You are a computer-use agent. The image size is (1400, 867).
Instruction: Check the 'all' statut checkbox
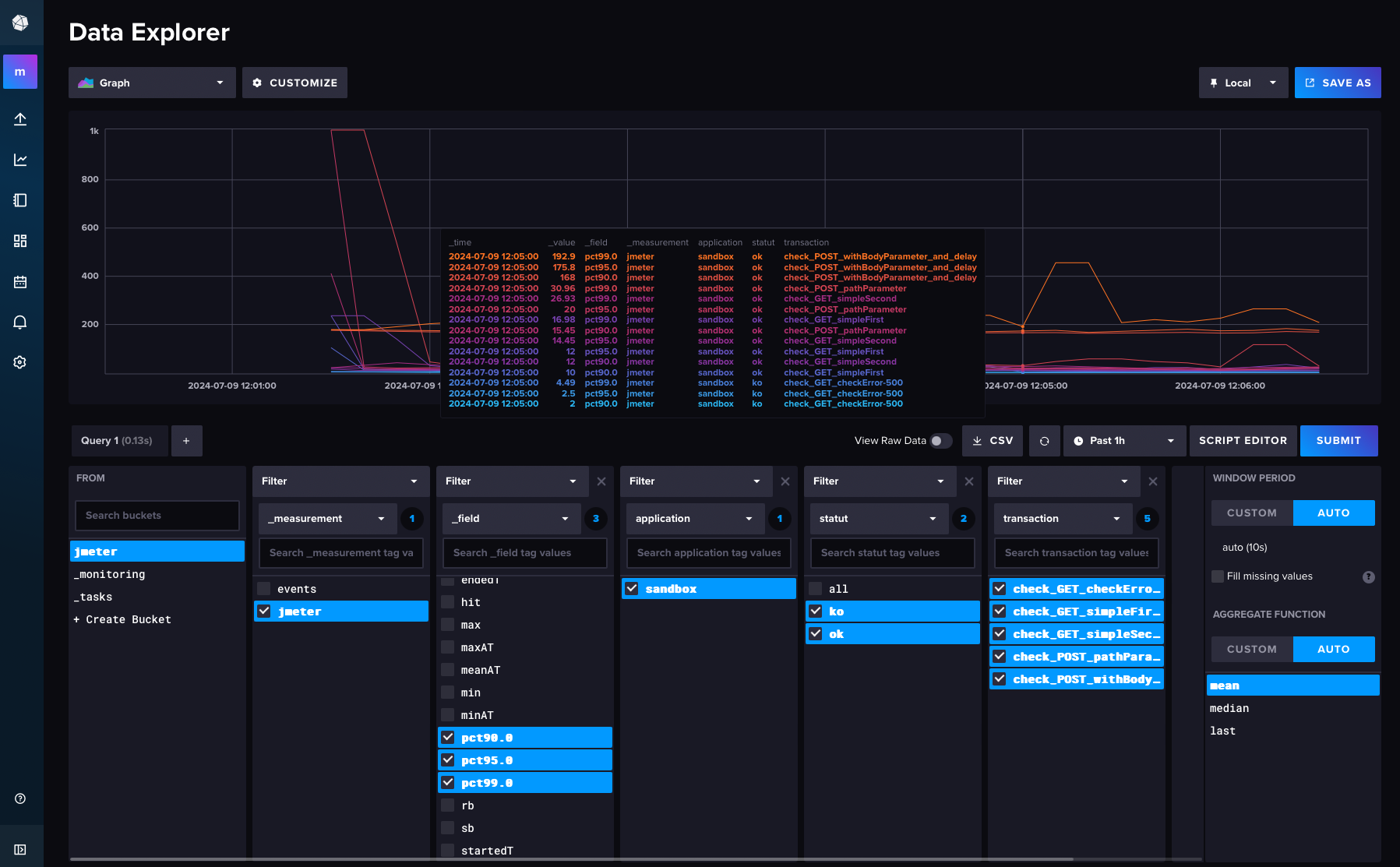pyautogui.click(x=816, y=589)
